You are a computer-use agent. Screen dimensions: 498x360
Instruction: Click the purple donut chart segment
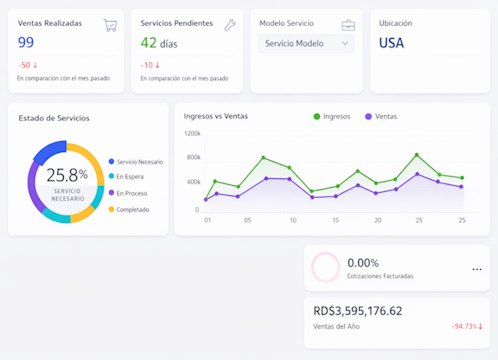[x=34, y=186]
